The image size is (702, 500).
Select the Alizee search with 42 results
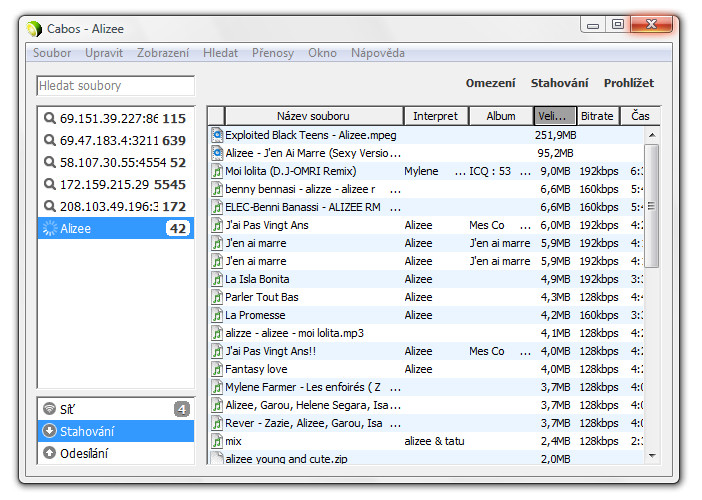tap(116, 228)
